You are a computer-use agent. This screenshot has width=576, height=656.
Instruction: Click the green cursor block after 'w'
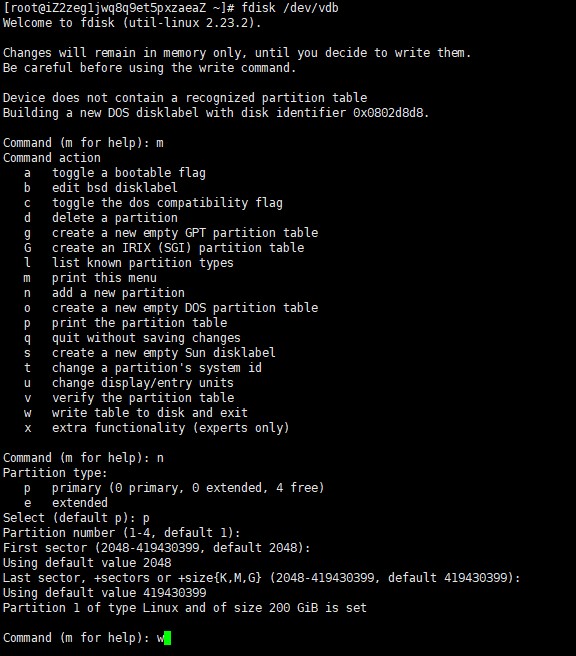(167, 638)
